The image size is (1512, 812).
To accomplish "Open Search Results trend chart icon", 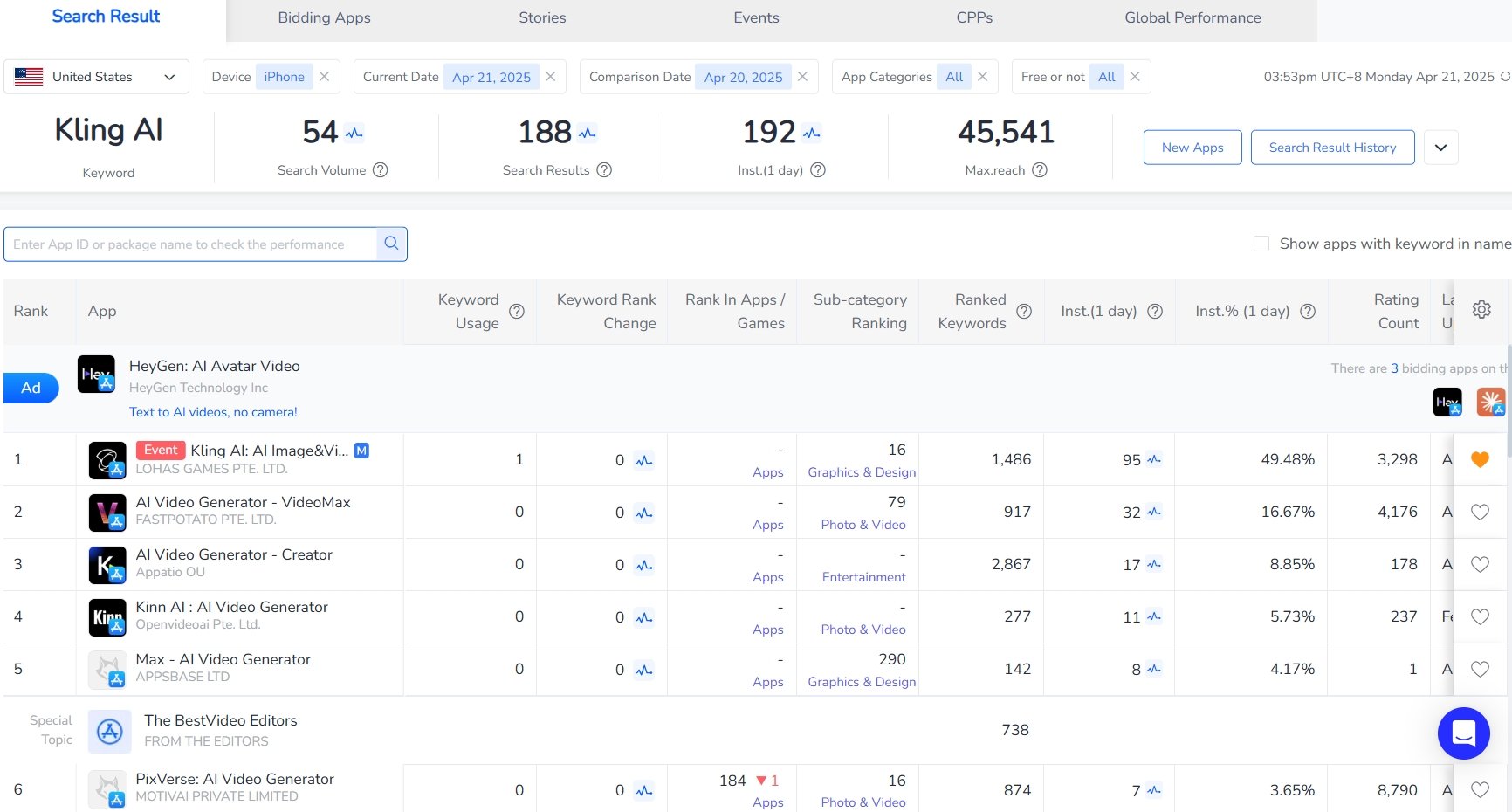I will coord(588,134).
